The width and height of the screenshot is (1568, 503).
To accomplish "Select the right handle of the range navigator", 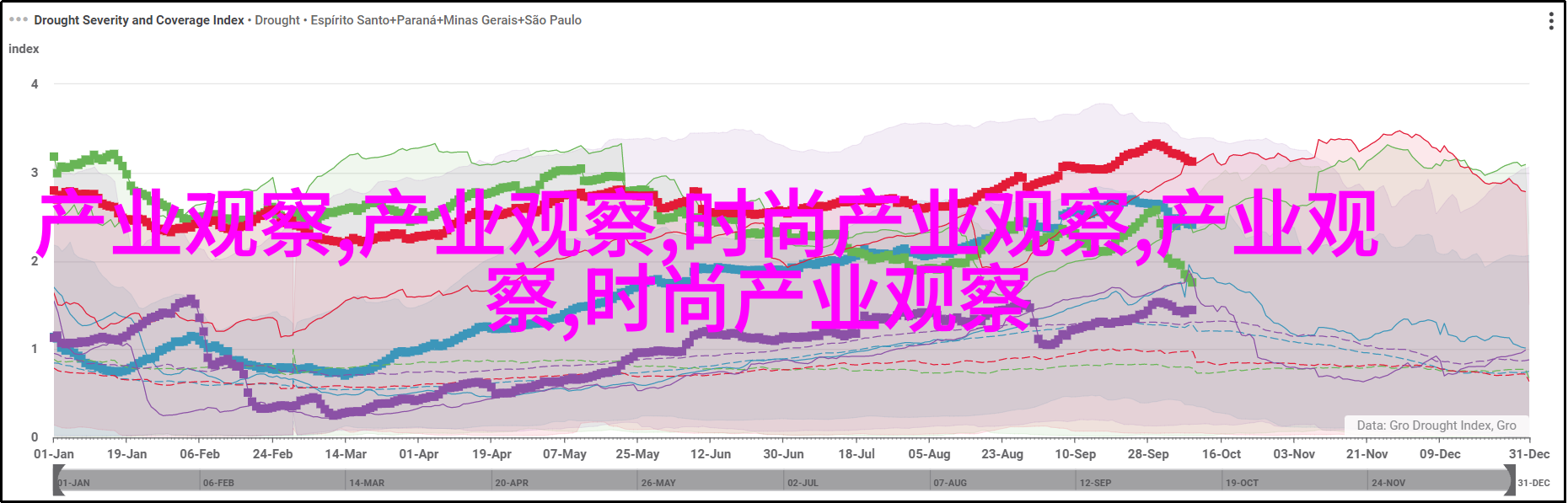I will (1509, 482).
